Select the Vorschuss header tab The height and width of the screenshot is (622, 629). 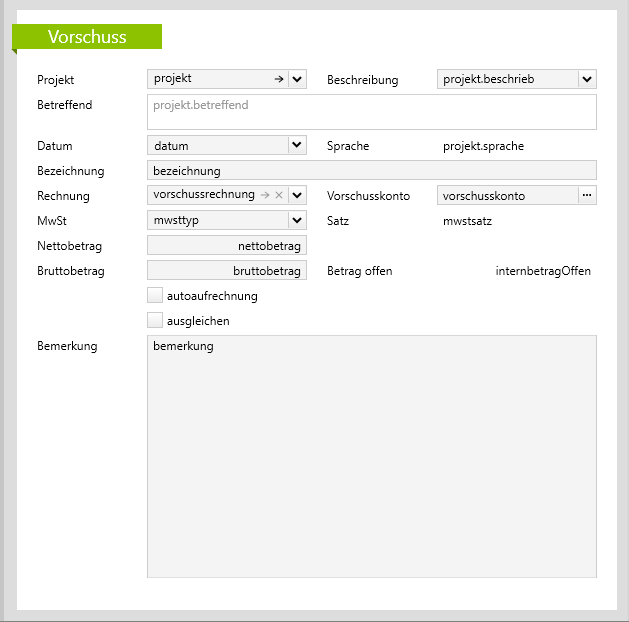88,37
